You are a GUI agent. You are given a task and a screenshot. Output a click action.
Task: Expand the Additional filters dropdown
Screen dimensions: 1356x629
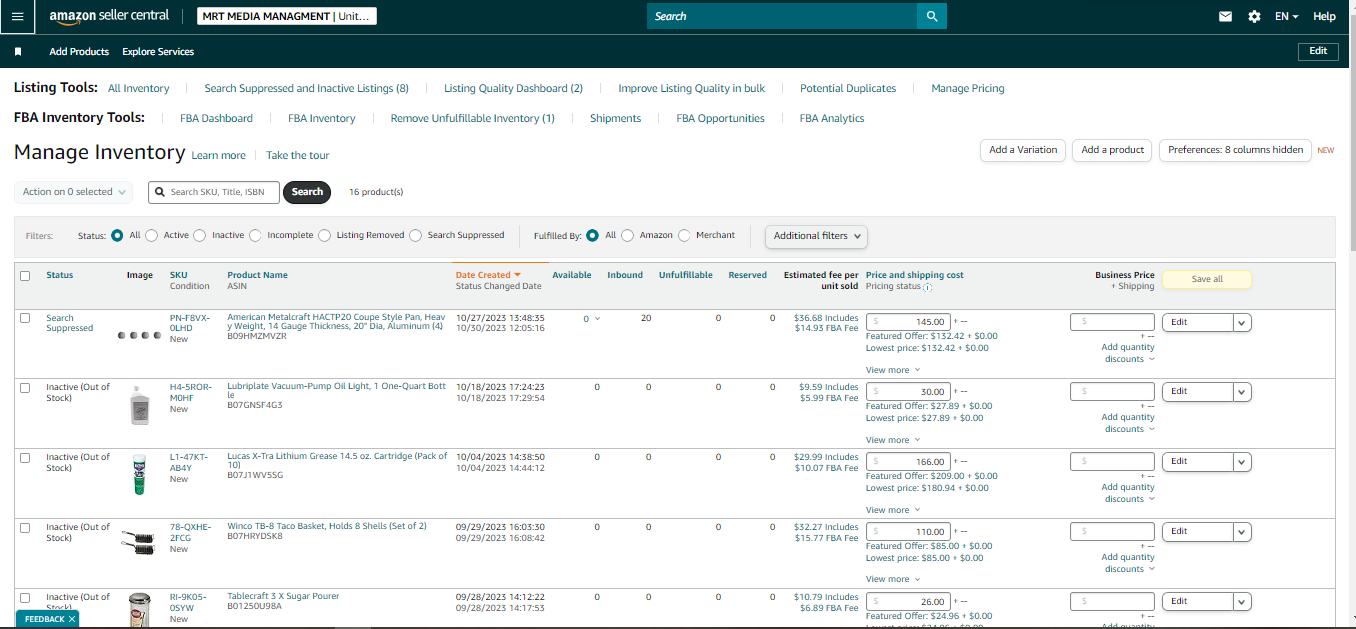816,236
